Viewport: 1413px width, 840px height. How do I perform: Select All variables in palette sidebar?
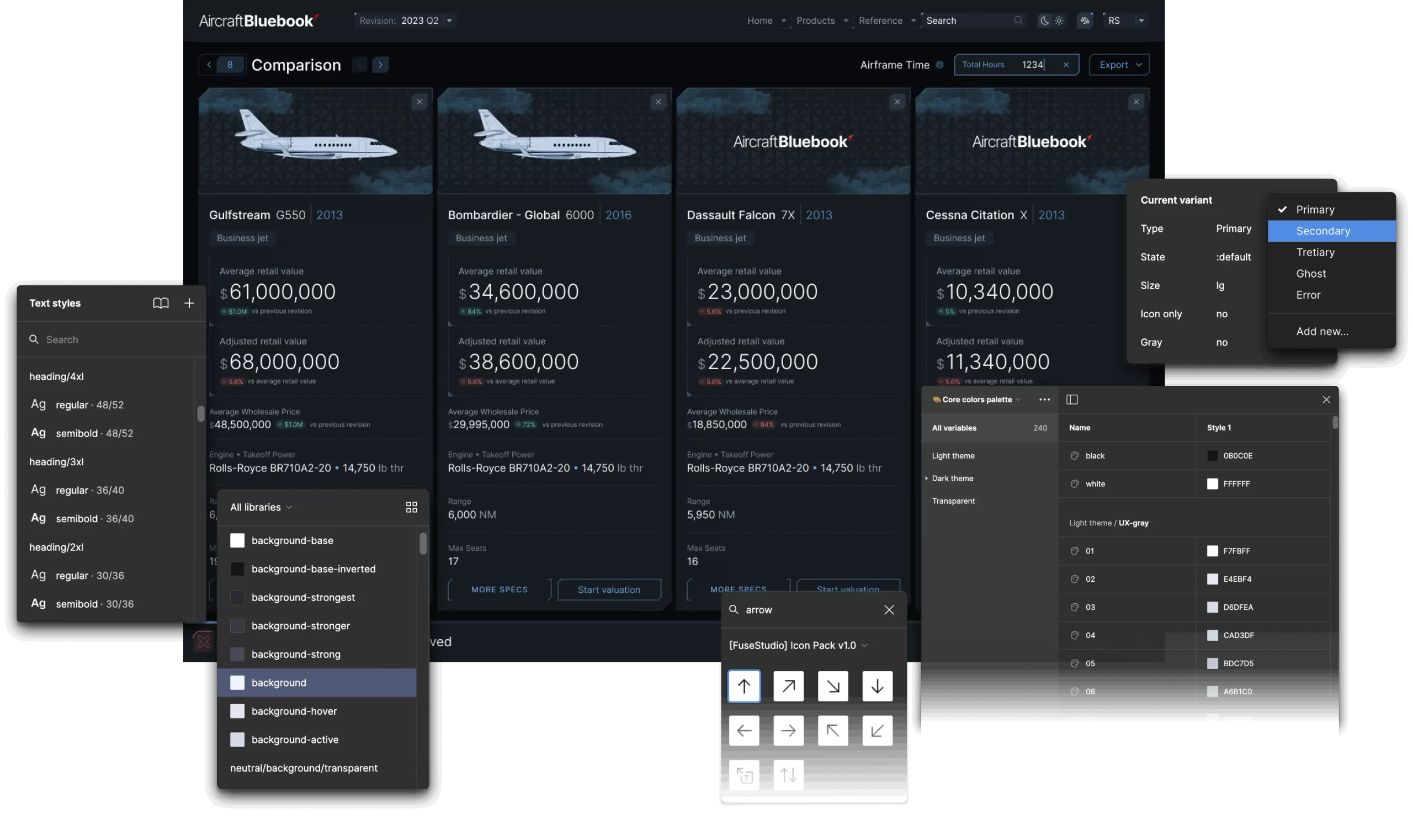click(989, 428)
